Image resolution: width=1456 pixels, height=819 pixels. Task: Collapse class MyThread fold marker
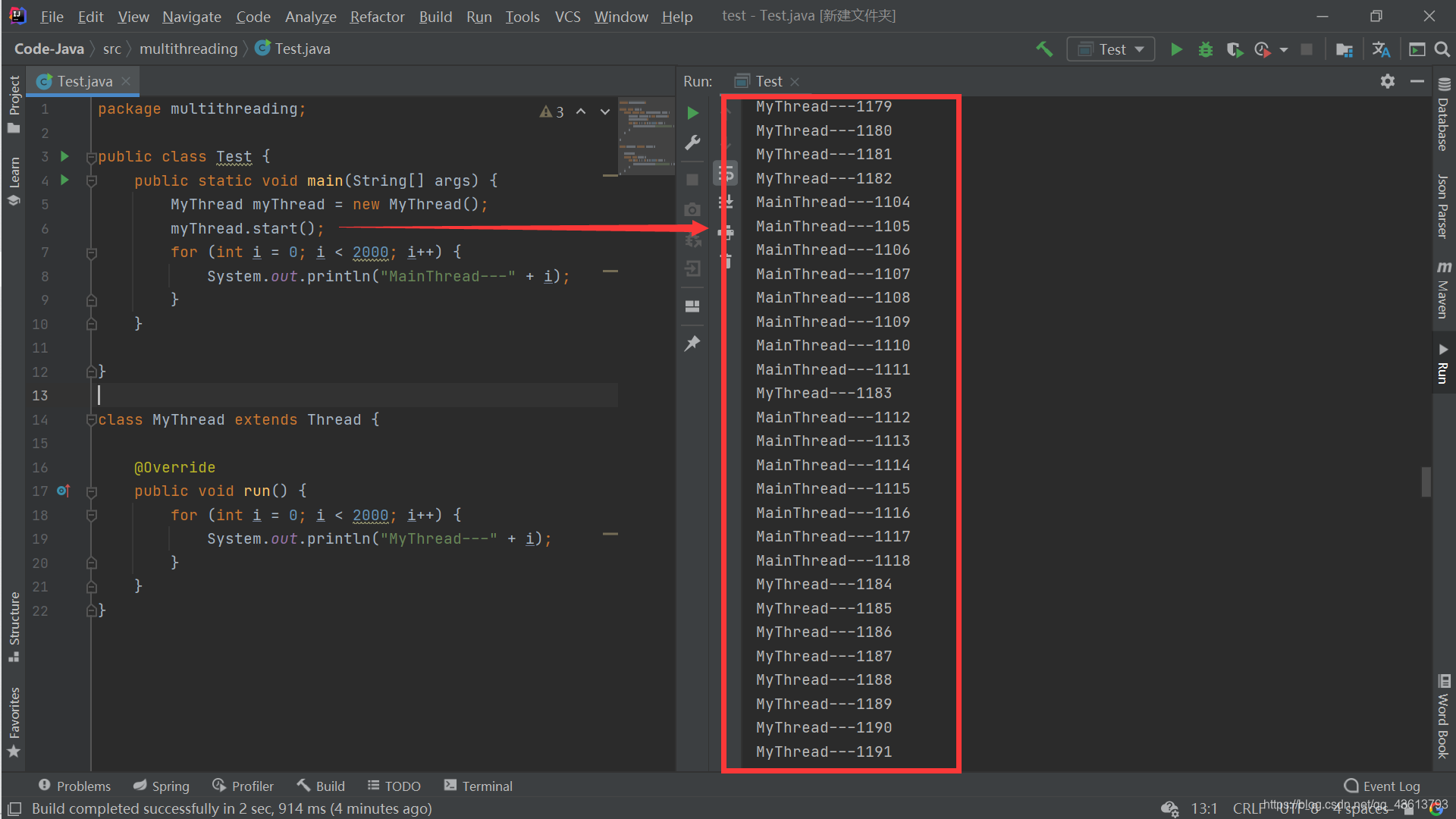pos(92,419)
